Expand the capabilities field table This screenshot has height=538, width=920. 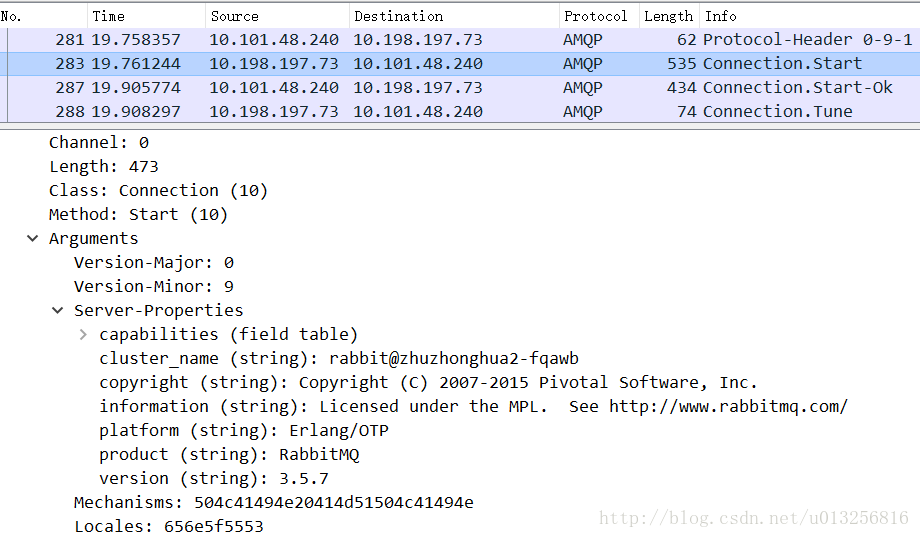click(83, 334)
